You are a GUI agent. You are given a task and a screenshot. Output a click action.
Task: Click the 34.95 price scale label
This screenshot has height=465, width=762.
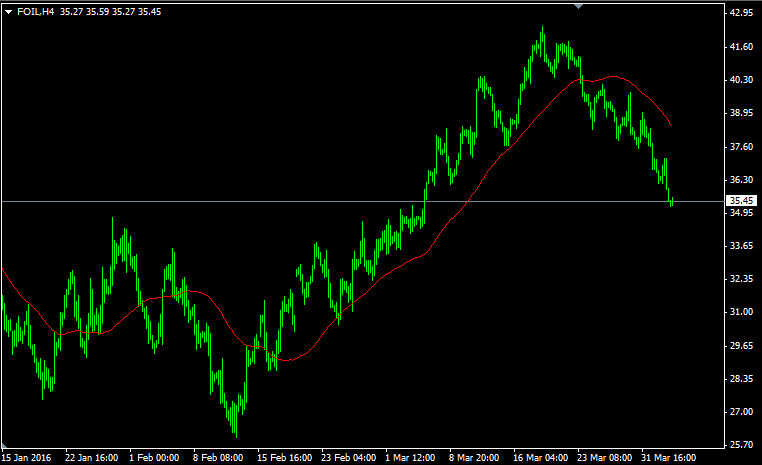(742, 213)
